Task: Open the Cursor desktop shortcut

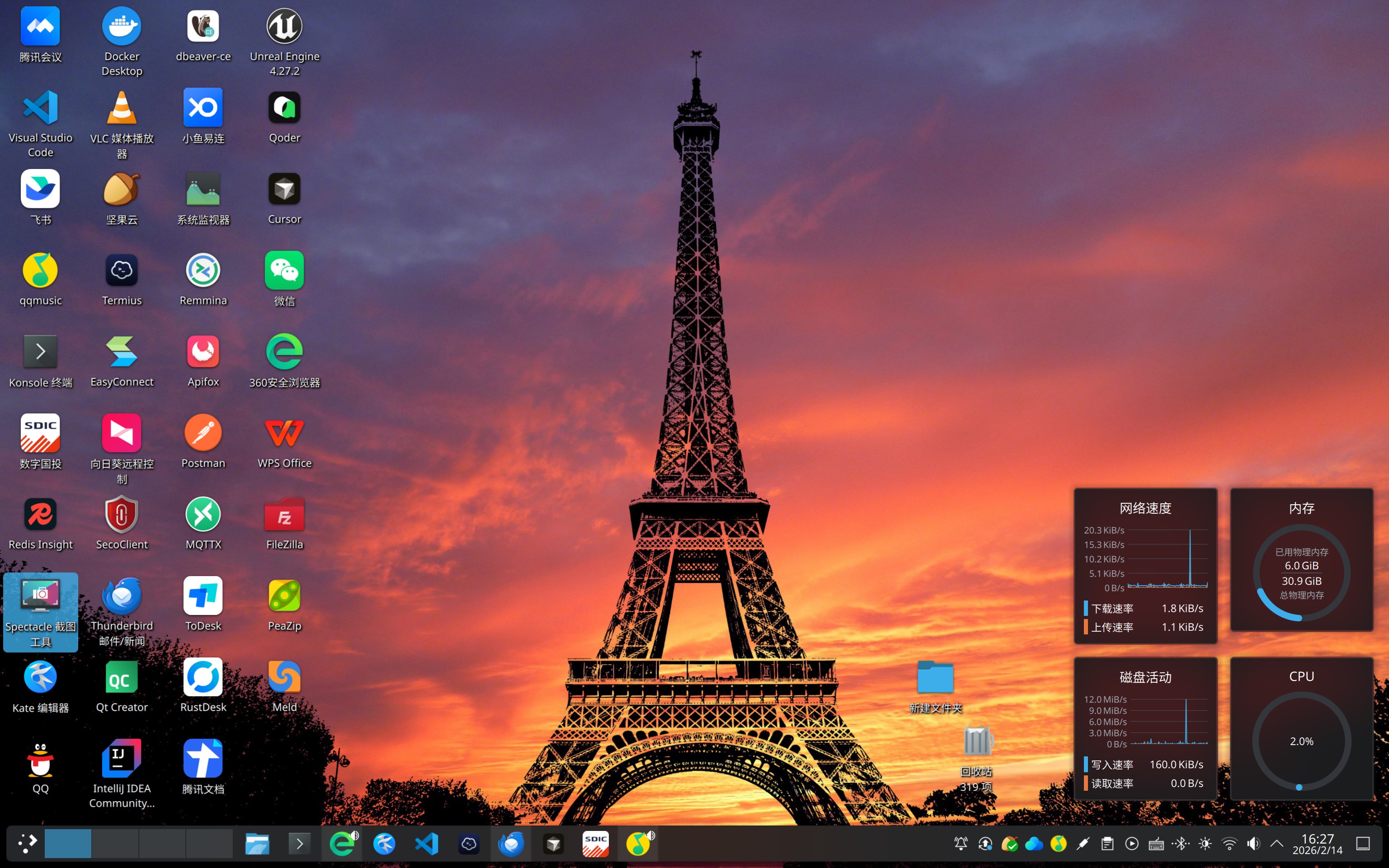Action: [x=284, y=198]
